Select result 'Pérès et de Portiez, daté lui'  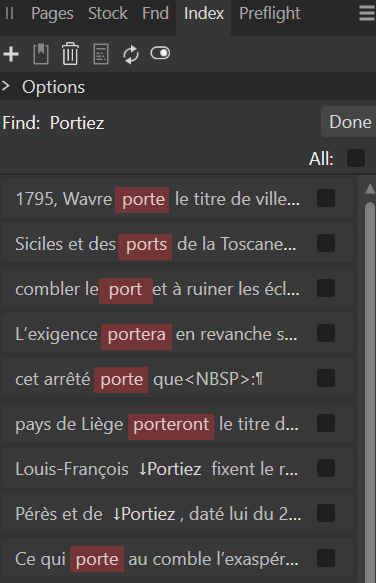click(177, 513)
